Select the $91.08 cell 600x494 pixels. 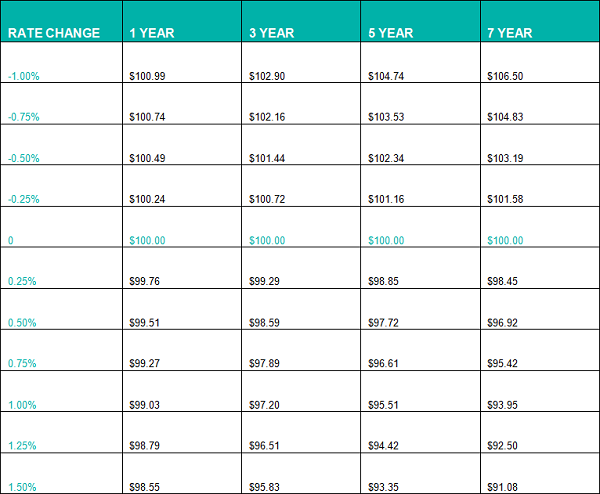tap(503, 486)
